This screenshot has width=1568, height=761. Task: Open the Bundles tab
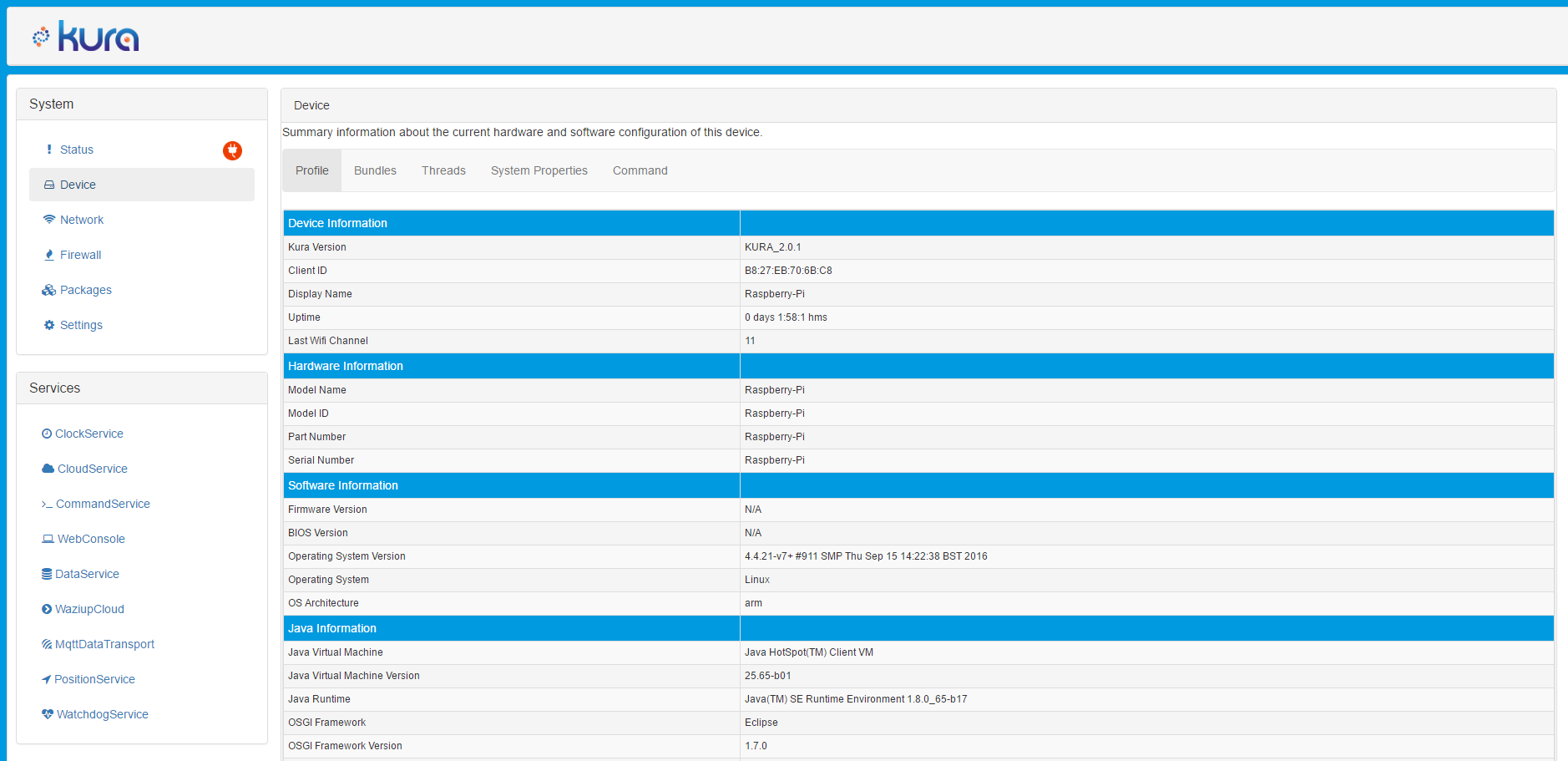375,170
